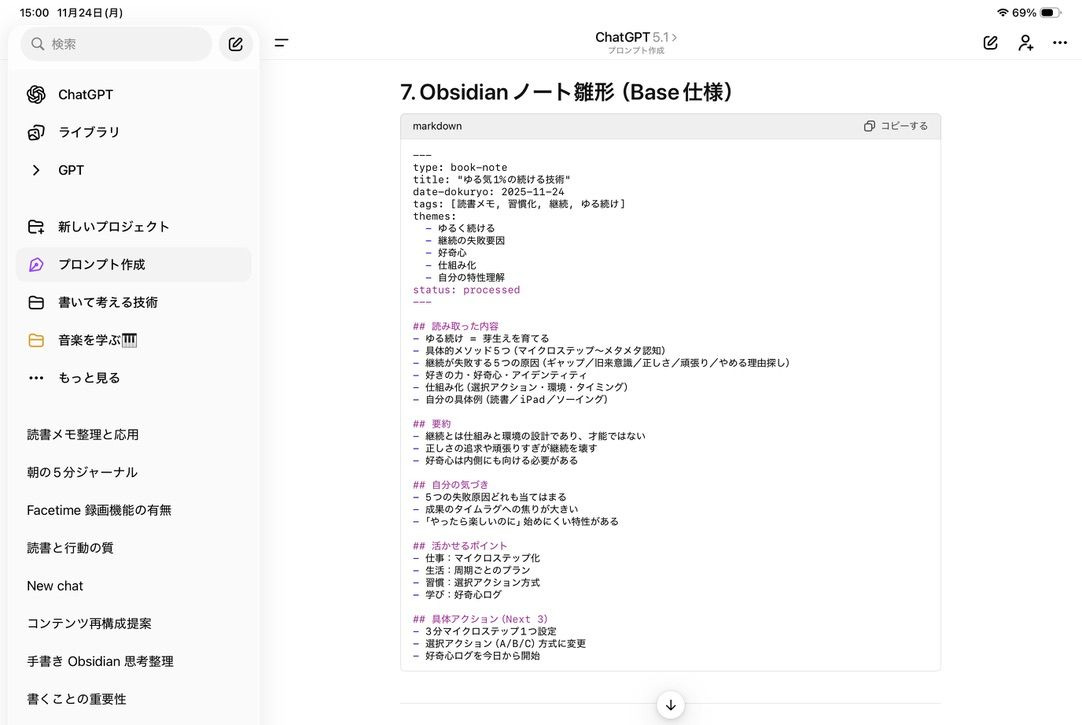Click the scroll-to-bottom arrow
The width and height of the screenshot is (1082, 725).
coord(670,704)
